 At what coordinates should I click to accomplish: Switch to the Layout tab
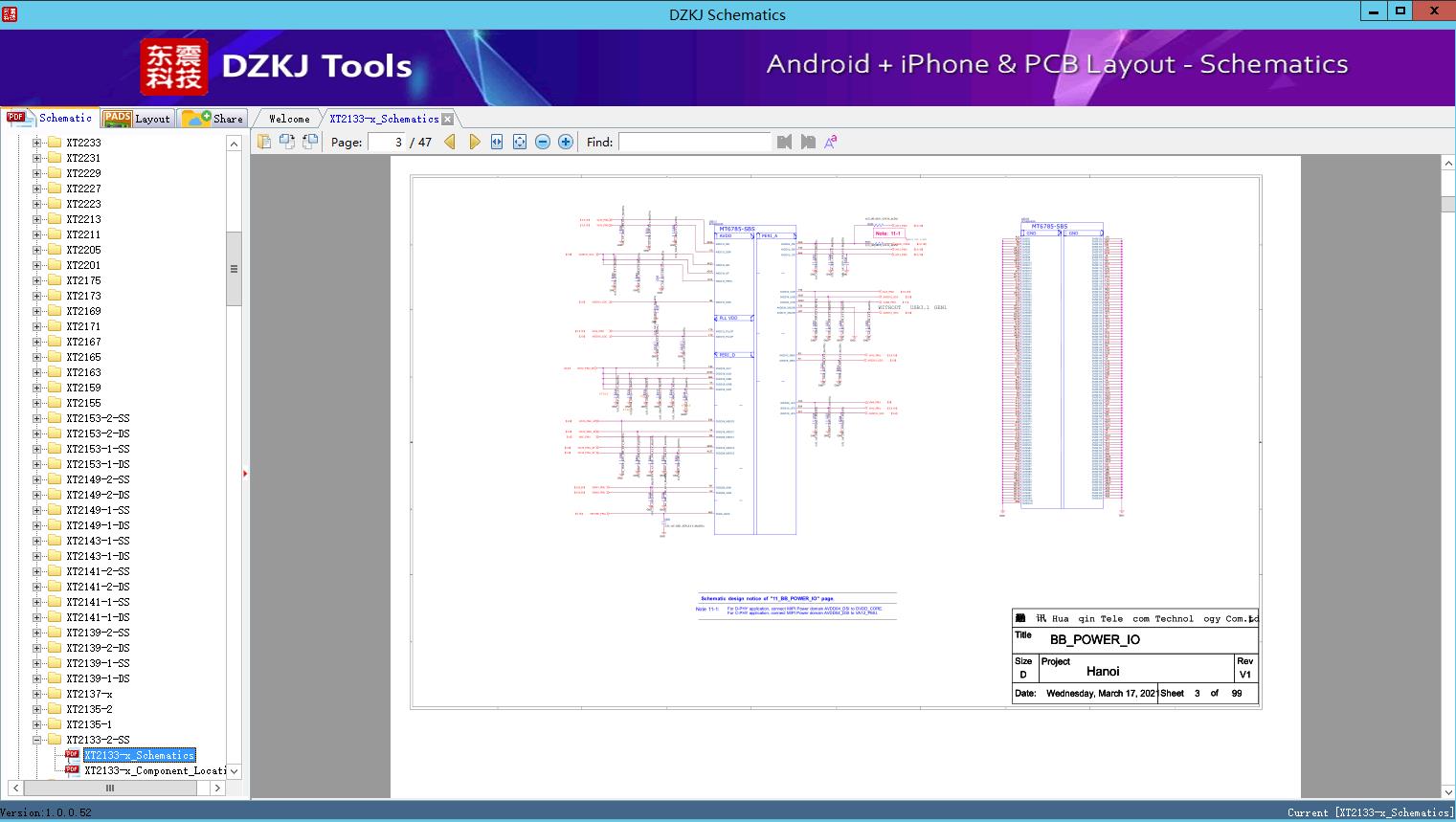tap(151, 119)
